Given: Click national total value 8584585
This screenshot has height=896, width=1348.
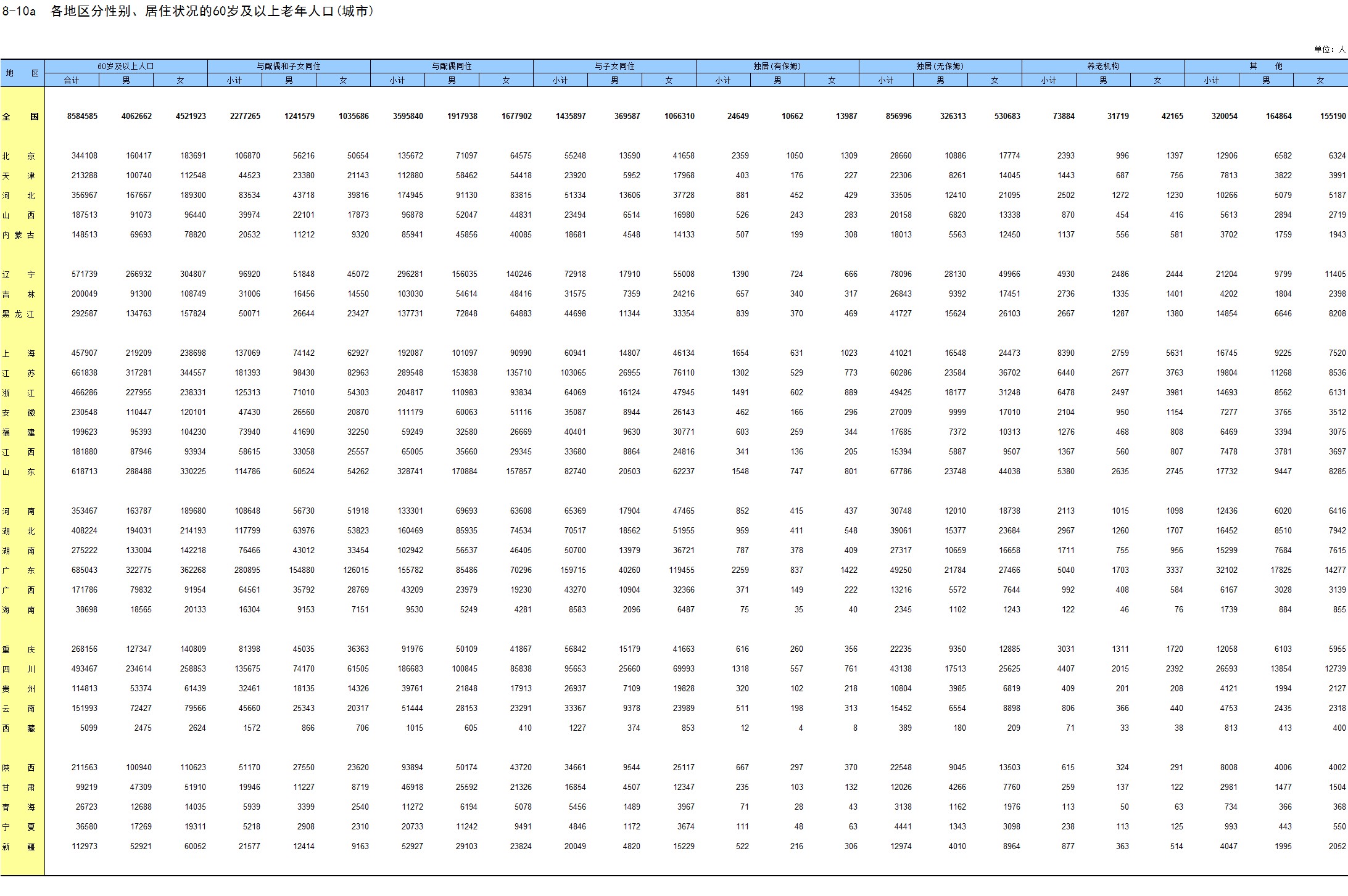Looking at the screenshot, I should [x=82, y=116].
